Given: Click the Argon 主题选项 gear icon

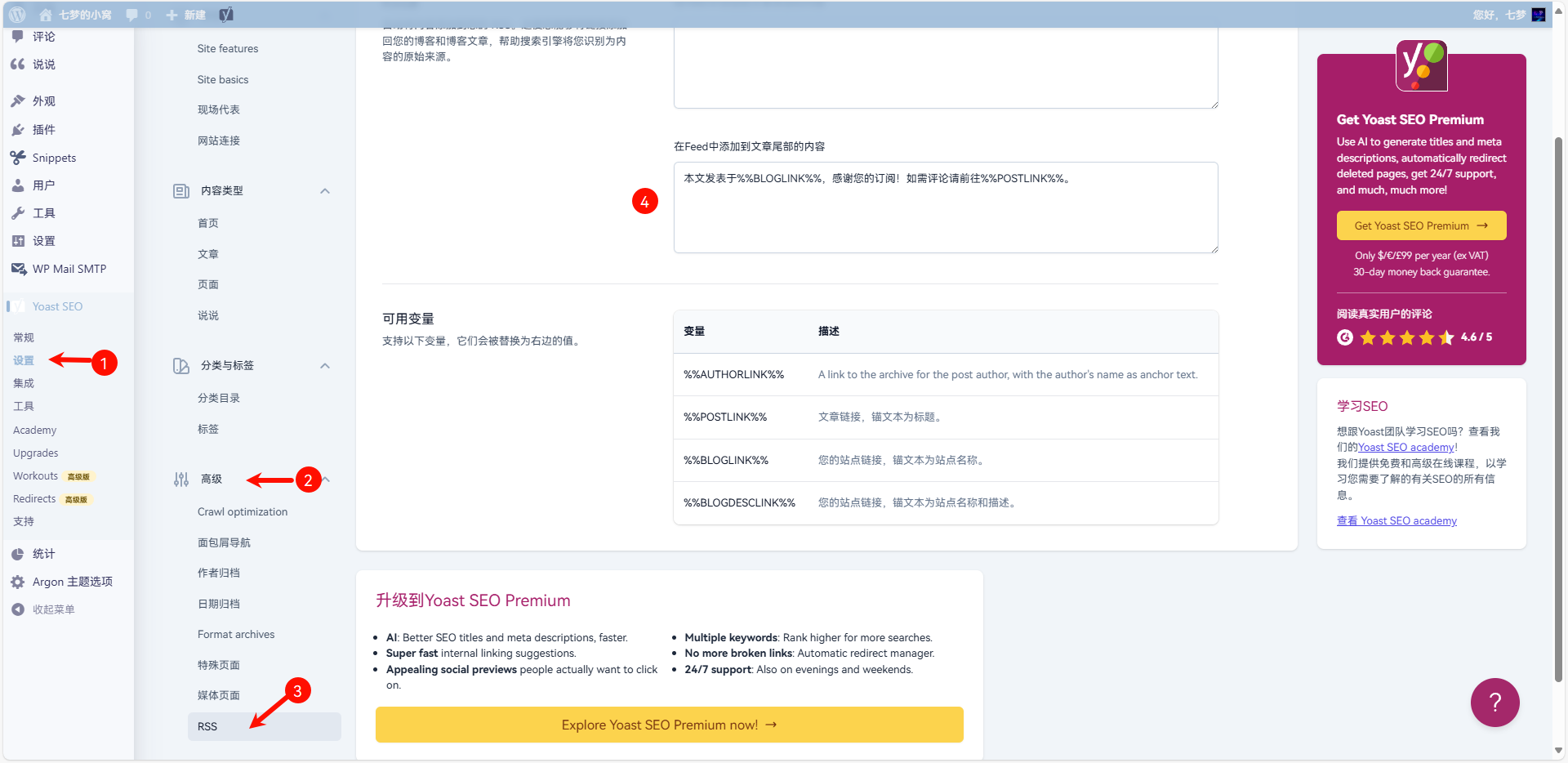Looking at the screenshot, I should pyautogui.click(x=18, y=582).
